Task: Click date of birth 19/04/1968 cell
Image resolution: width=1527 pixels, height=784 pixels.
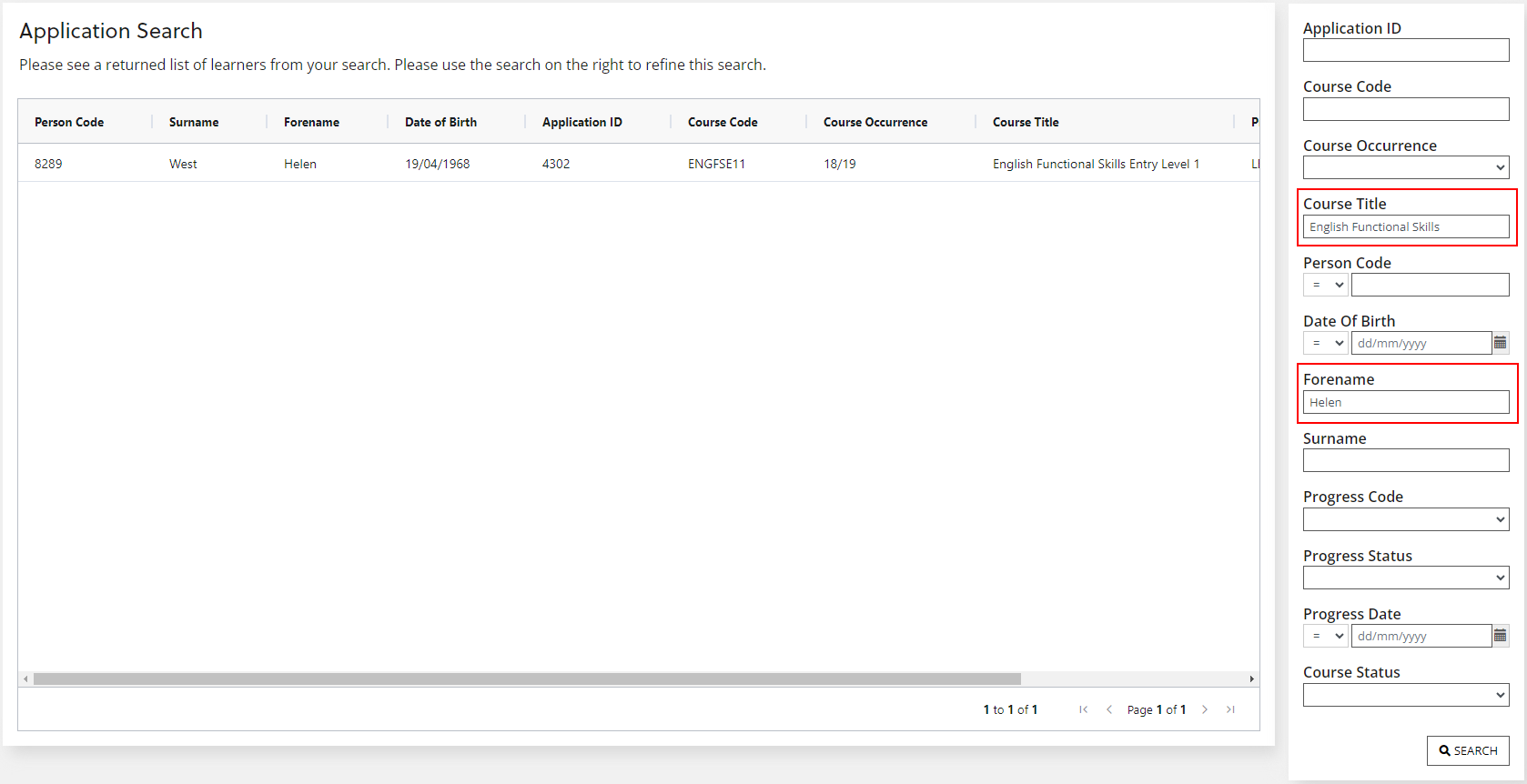Action: (x=438, y=164)
